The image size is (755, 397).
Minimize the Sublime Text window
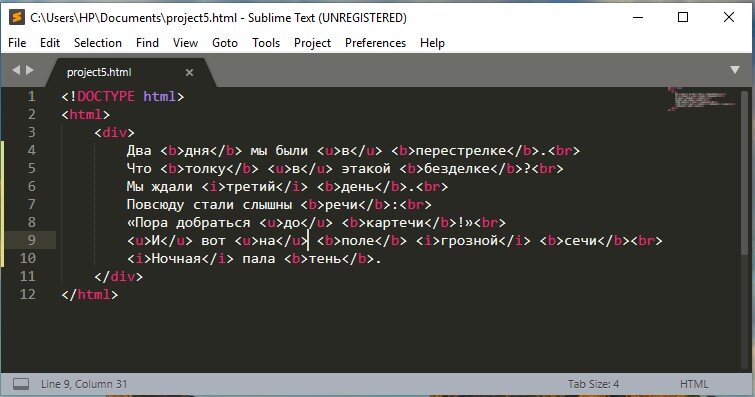638,17
